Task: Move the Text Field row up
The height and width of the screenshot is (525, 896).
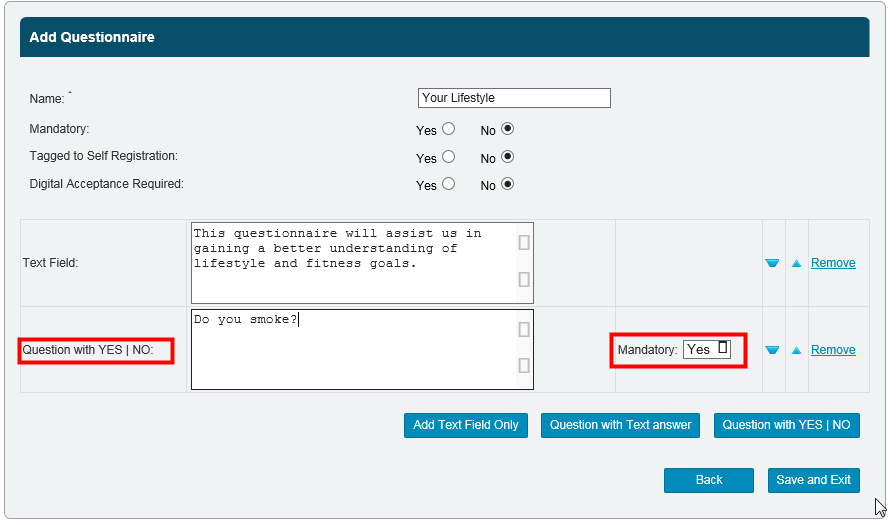Action: coord(797,263)
